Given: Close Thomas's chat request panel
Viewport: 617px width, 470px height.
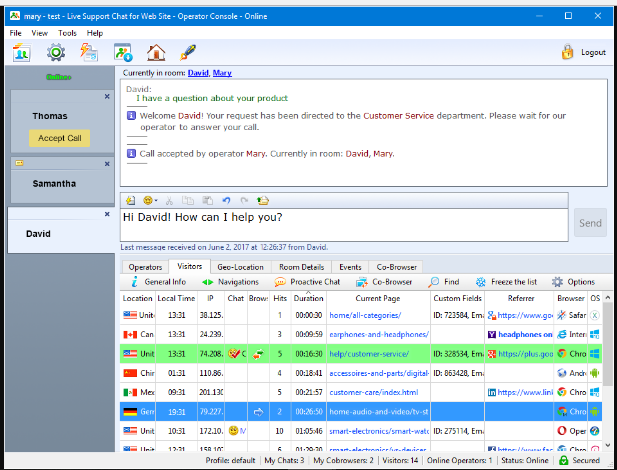Looking at the screenshot, I should click(x=107, y=96).
